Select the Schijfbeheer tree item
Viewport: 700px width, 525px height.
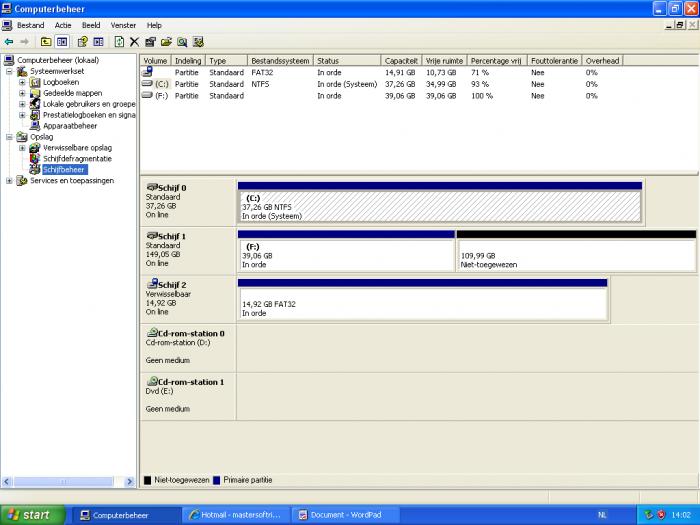64,170
